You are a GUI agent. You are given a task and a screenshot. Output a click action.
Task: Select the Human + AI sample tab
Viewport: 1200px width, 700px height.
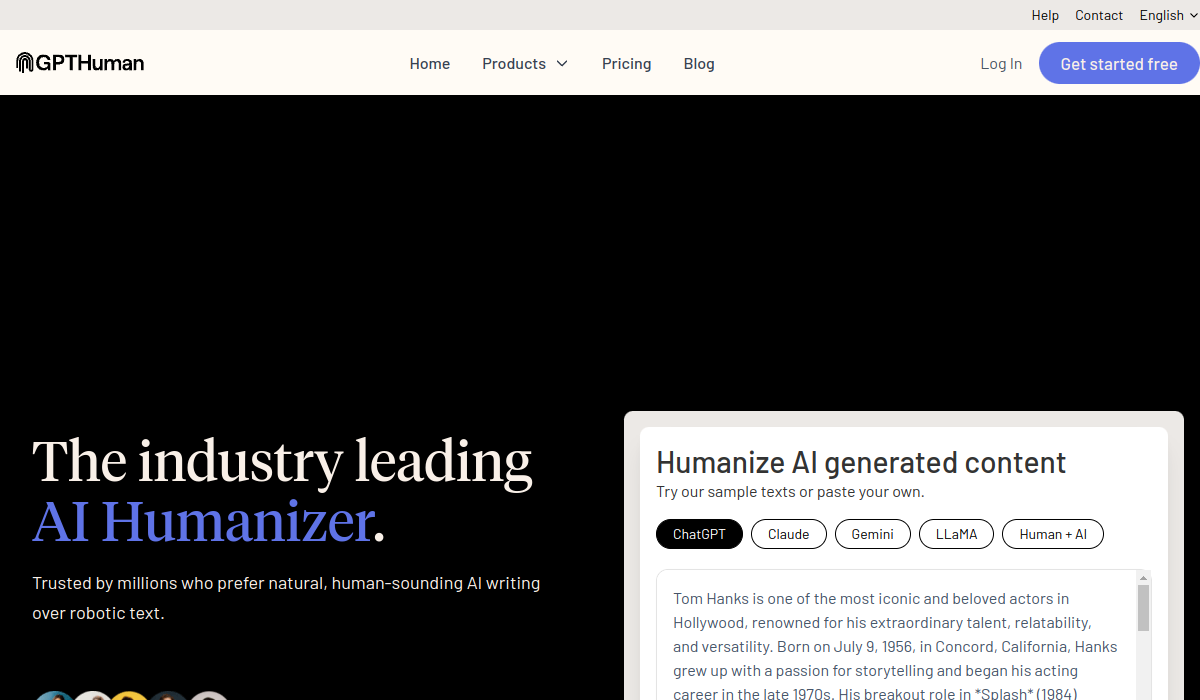point(1053,534)
